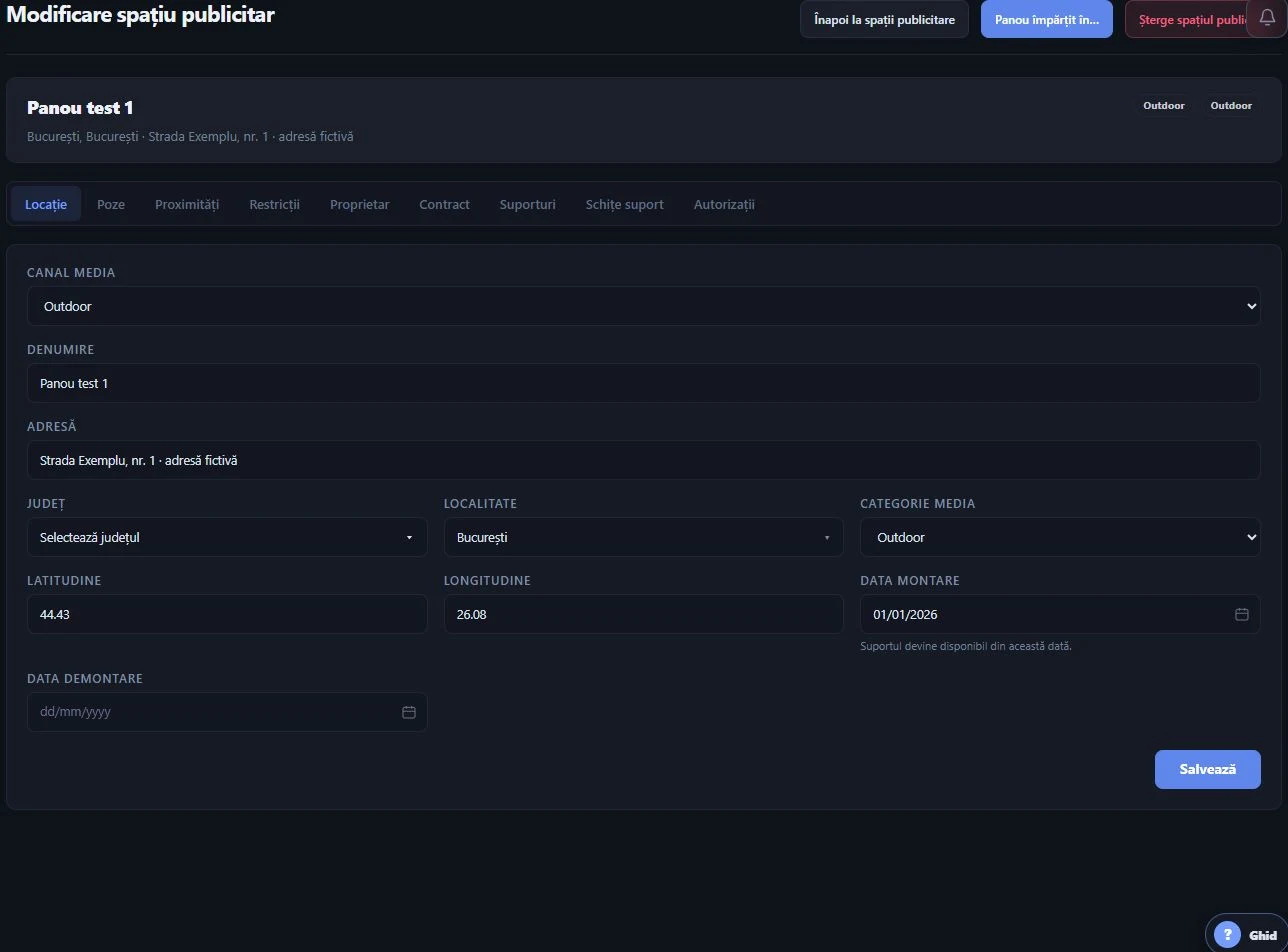This screenshot has height=952, width=1288.
Task: Click the Salvează button
Action: click(1207, 769)
